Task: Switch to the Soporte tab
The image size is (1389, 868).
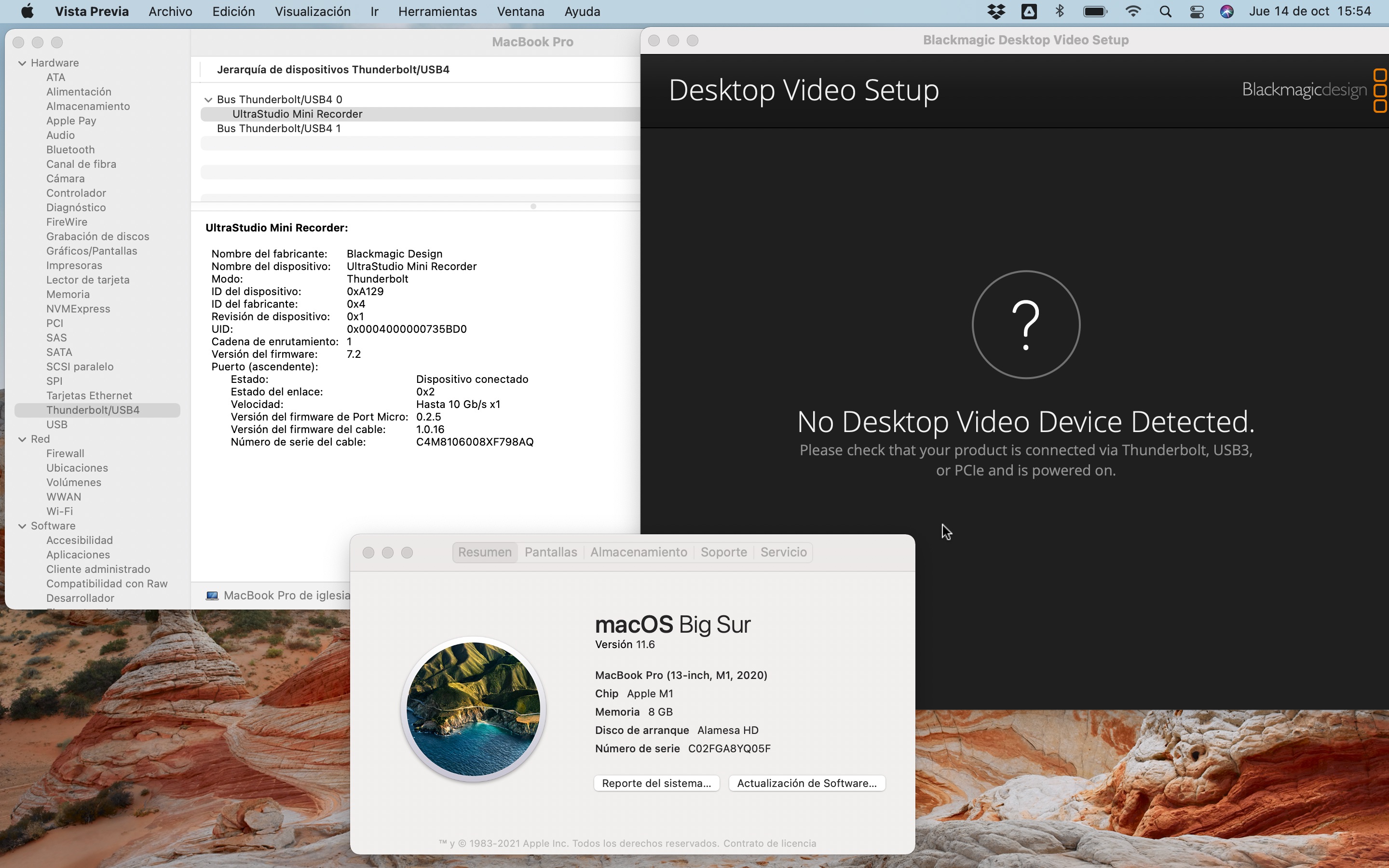Action: pos(723,552)
